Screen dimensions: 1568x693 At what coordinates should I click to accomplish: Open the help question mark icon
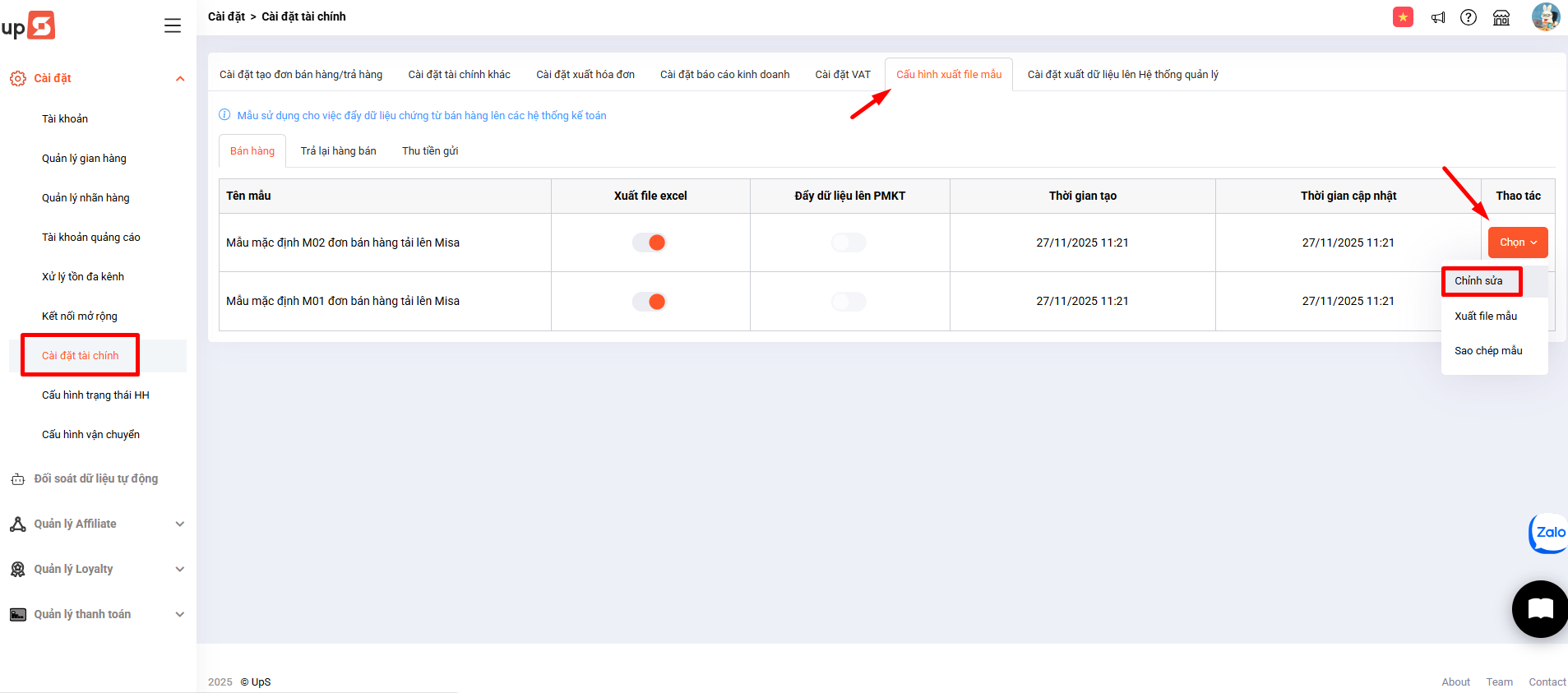pyautogui.click(x=1469, y=17)
